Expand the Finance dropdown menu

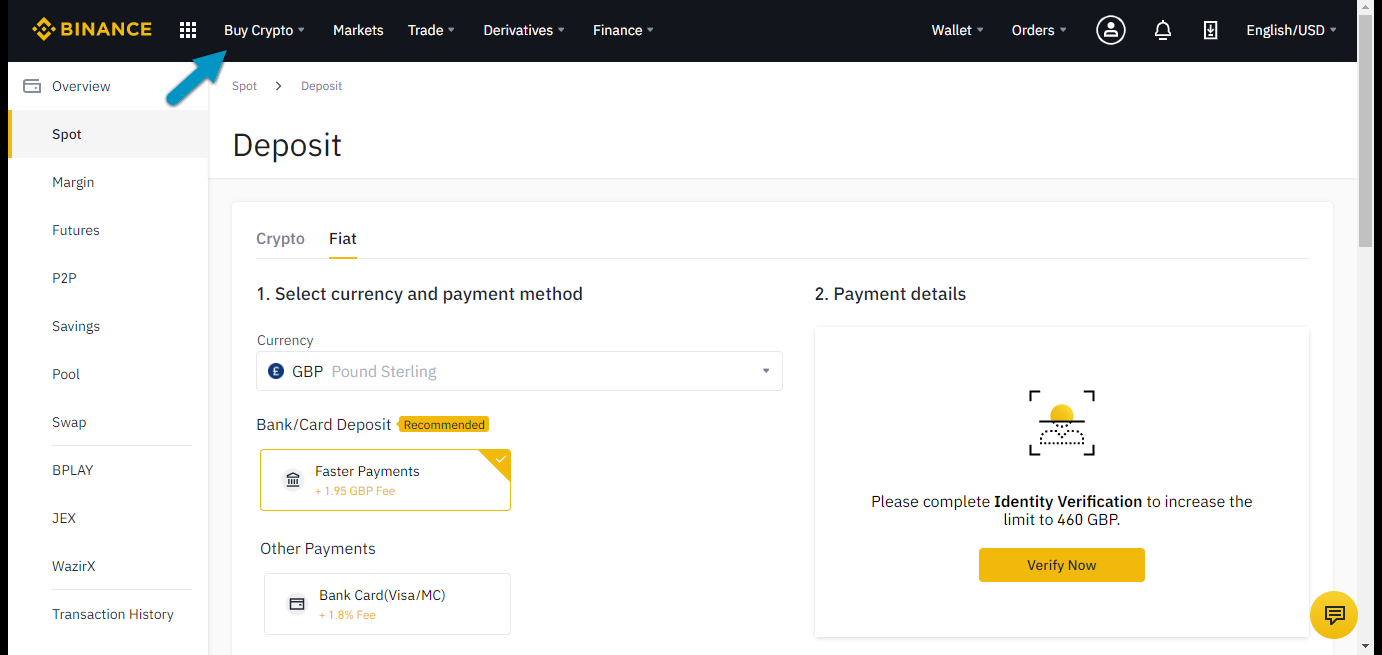point(623,30)
